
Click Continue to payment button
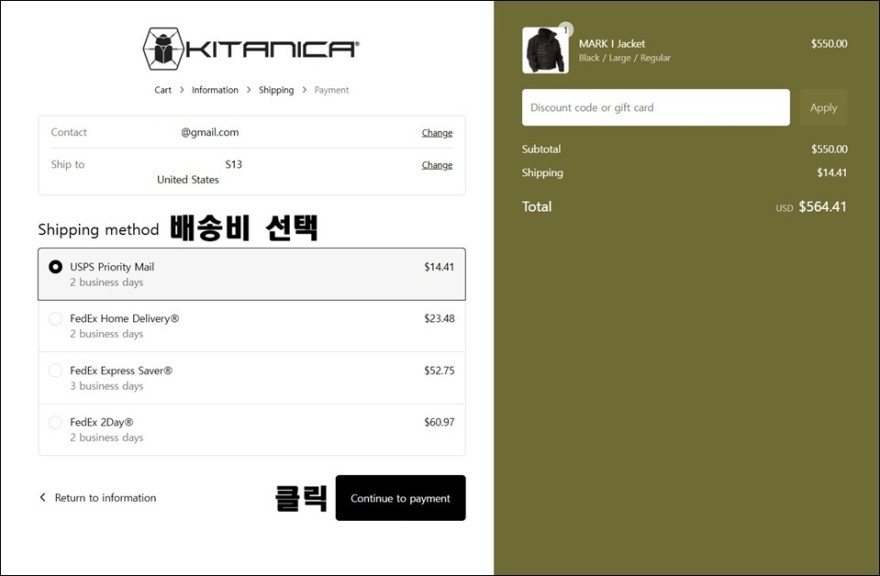401,498
